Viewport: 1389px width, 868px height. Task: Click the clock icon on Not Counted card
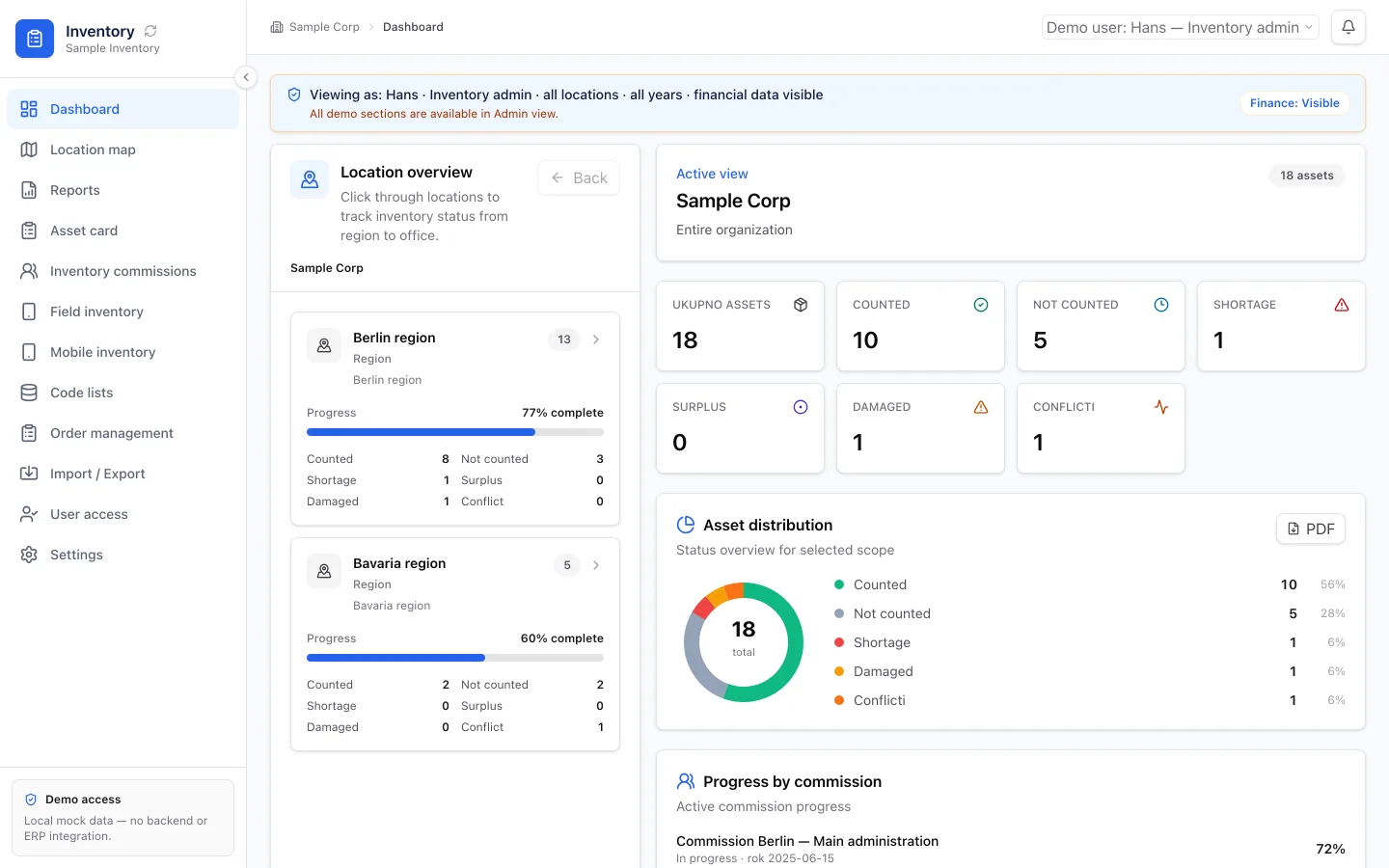coord(1161,305)
